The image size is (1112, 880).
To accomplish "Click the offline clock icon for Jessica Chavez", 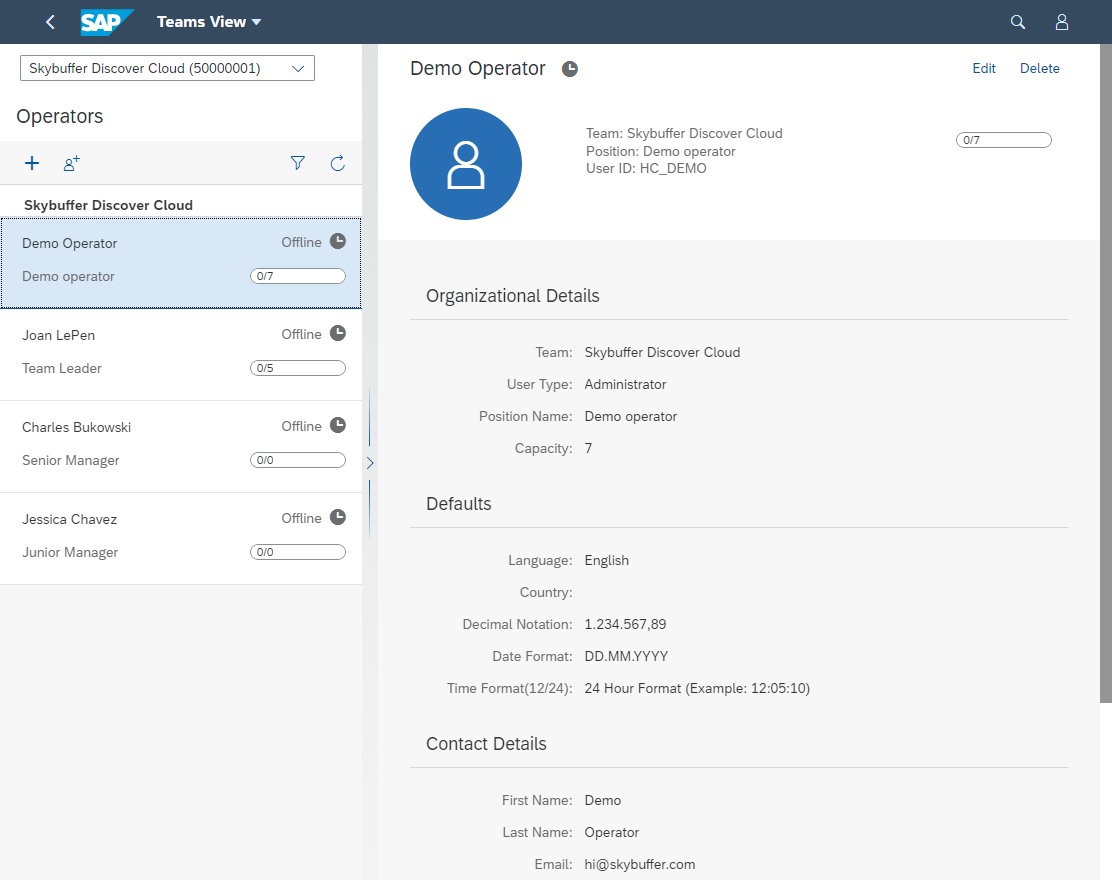I will coord(338,518).
